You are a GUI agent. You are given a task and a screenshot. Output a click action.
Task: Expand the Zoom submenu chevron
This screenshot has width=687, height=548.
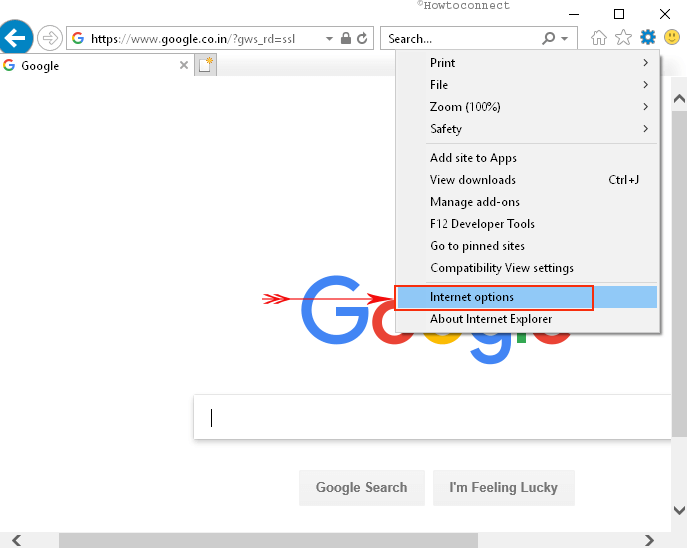click(645, 106)
